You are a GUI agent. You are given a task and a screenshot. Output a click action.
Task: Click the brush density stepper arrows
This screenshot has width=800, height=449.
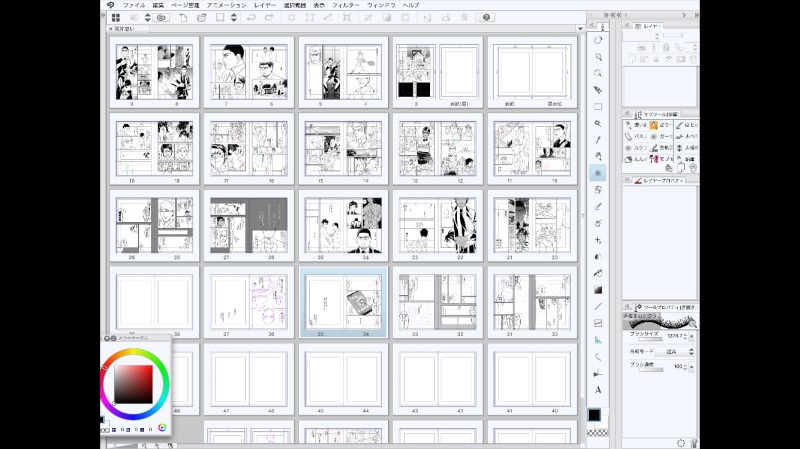(685, 366)
